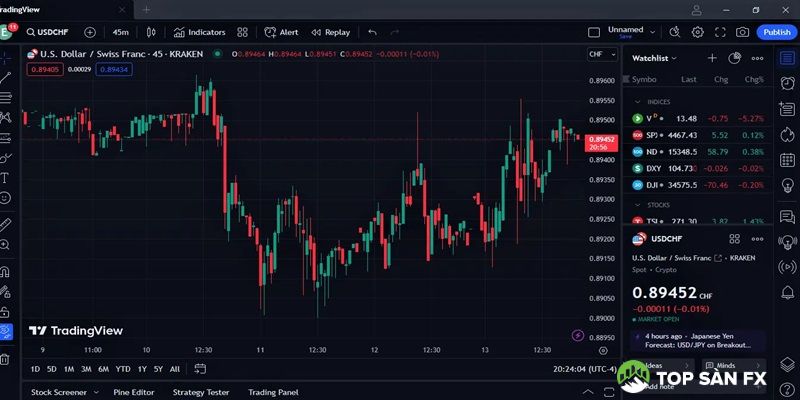Create a new Alert
The image size is (800, 400).
(x=281, y=32)
